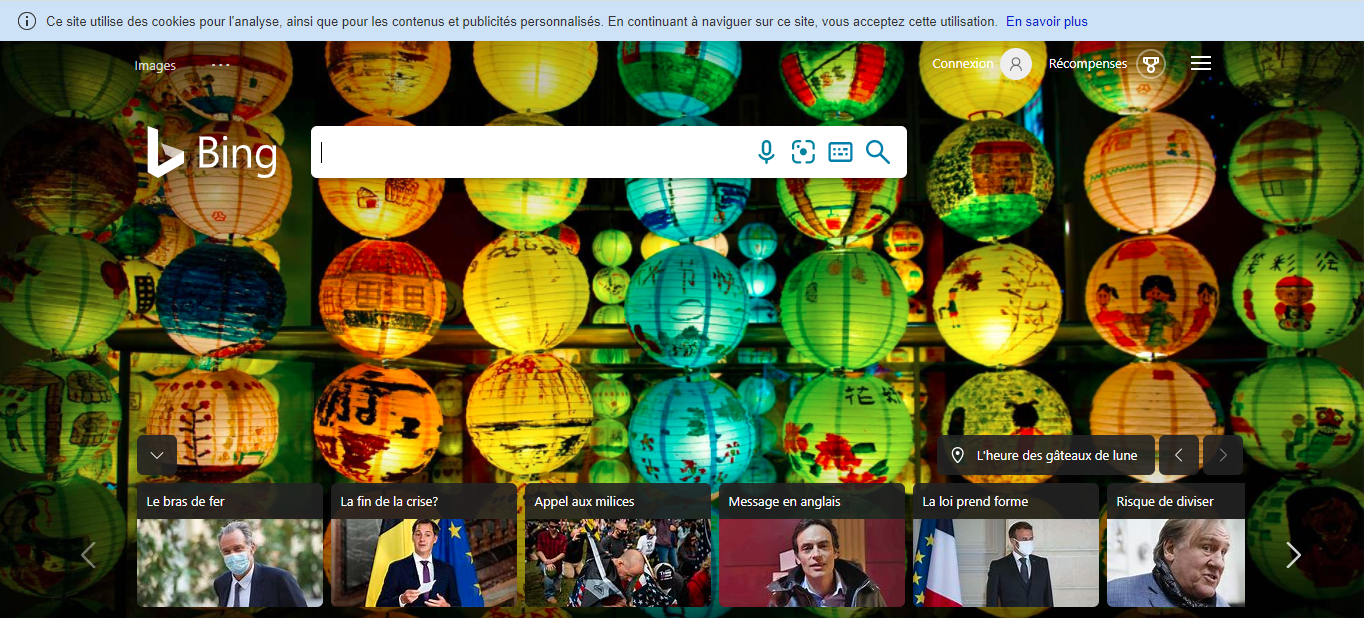Click the user avatar sign-in icon
The height and width of the screenshot is (618, 1364).
1015,64
